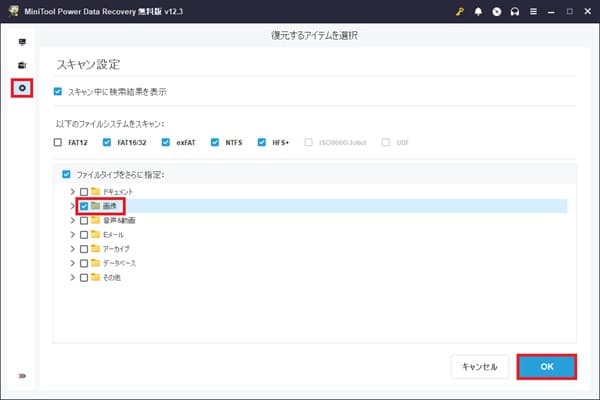
Task: Close the MiniTool window
Action: tap(588, 11)
